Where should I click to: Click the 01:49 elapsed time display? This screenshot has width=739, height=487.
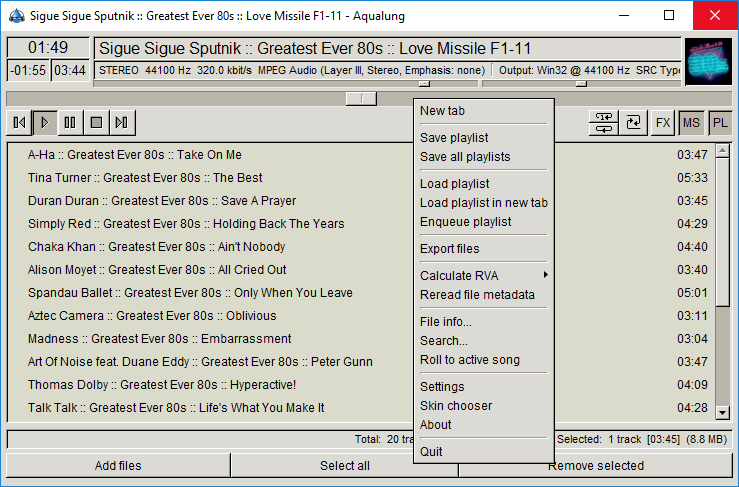coord(48,48)
